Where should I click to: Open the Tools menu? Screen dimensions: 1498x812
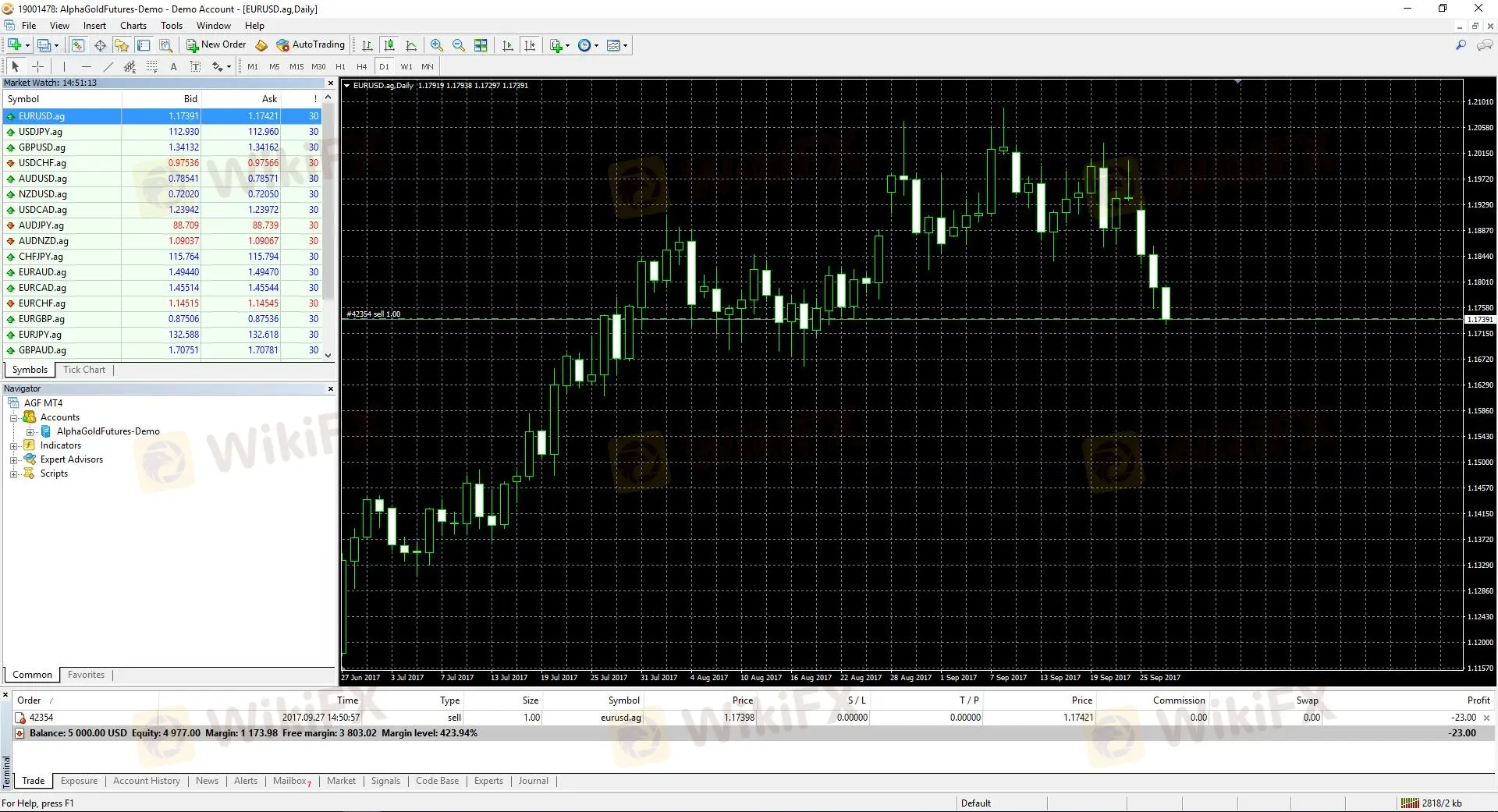pyautogui.click(x=172, y=26)
